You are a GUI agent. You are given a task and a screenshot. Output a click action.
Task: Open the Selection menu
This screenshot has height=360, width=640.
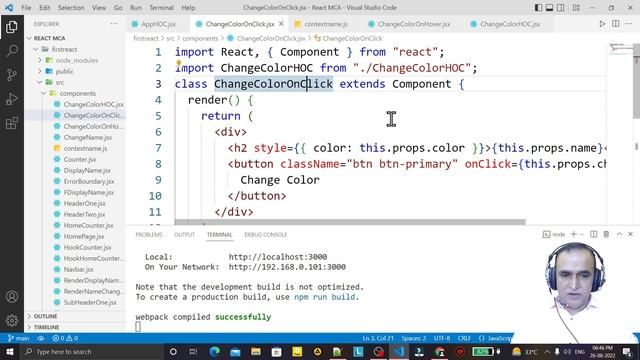coord(71,8)
